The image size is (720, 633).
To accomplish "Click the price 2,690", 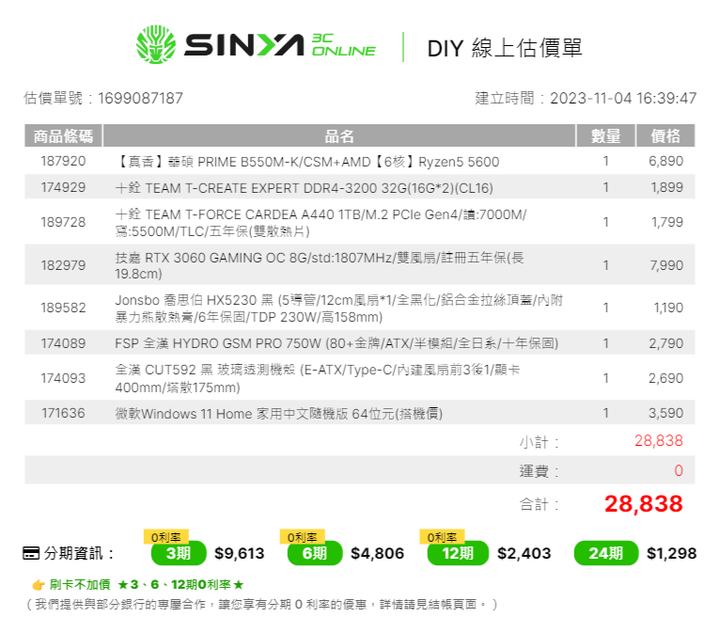I will [x=666, y=378].
